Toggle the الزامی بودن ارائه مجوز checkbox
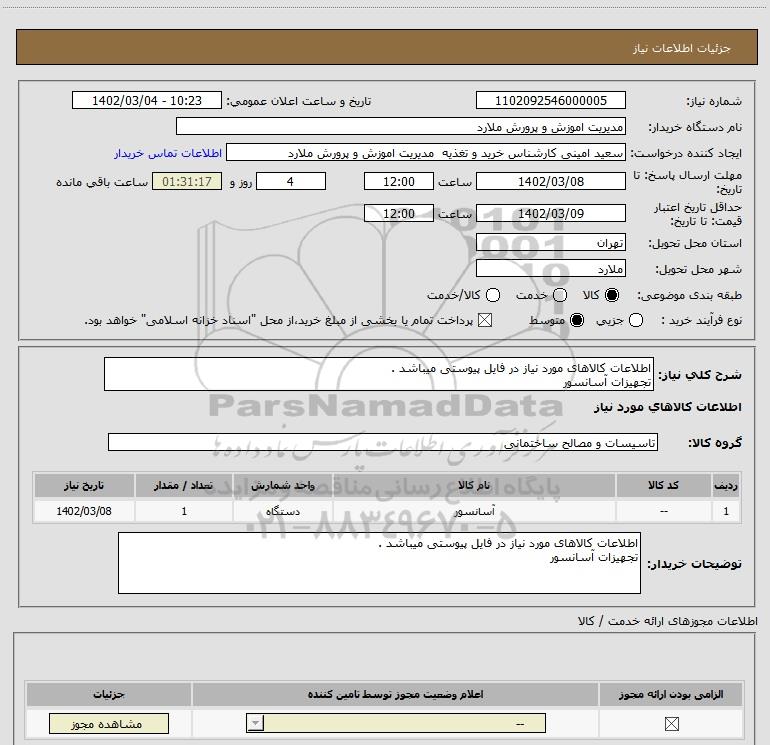Image resolution: width=770 pixels, height=745 pixels. tap(671, 723)
